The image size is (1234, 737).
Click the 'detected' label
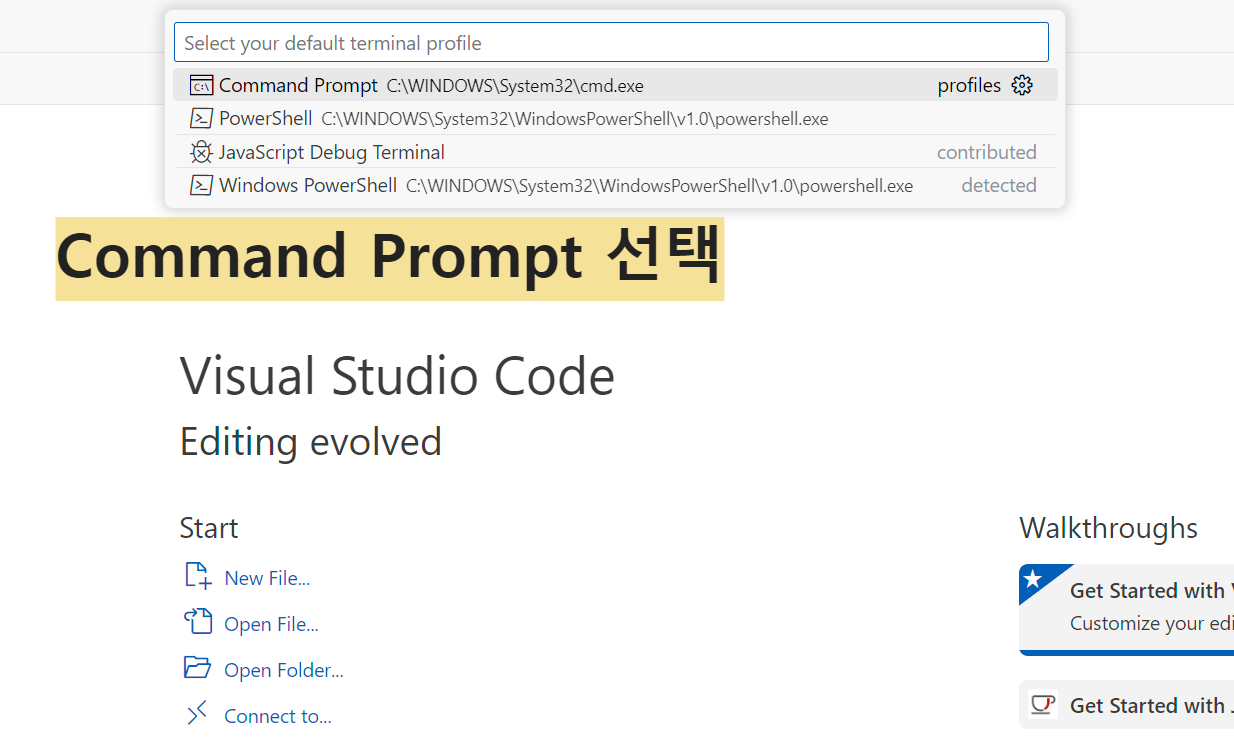click(x=999, y=185)
